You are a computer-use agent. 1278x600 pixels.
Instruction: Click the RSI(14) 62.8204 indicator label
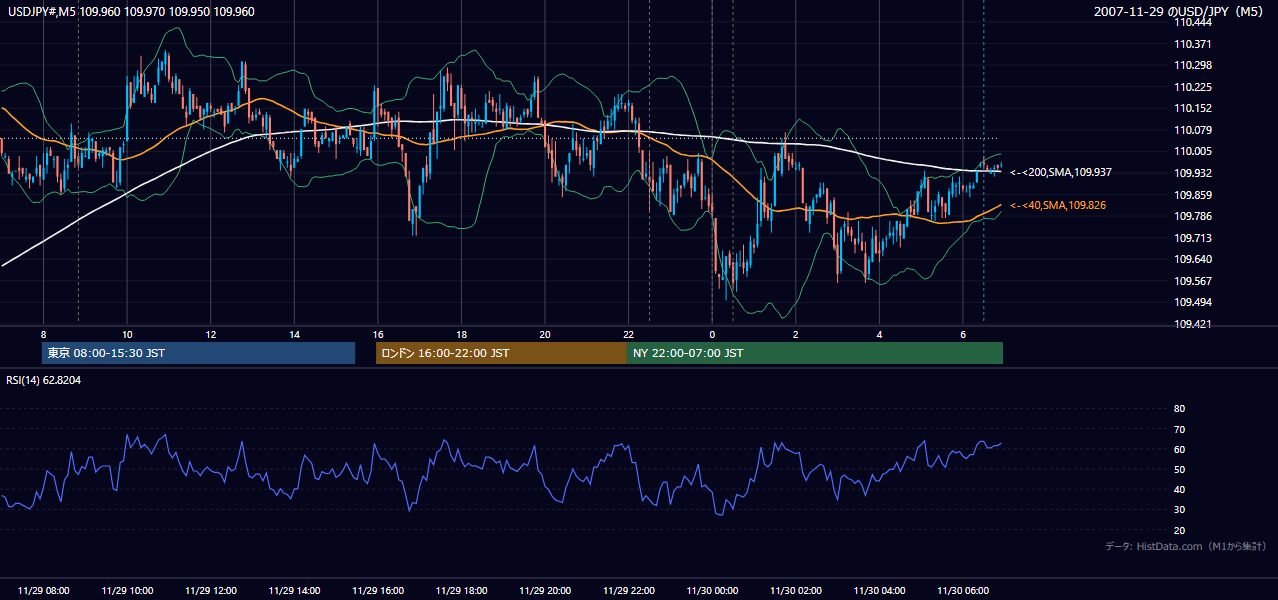point(44,381)
